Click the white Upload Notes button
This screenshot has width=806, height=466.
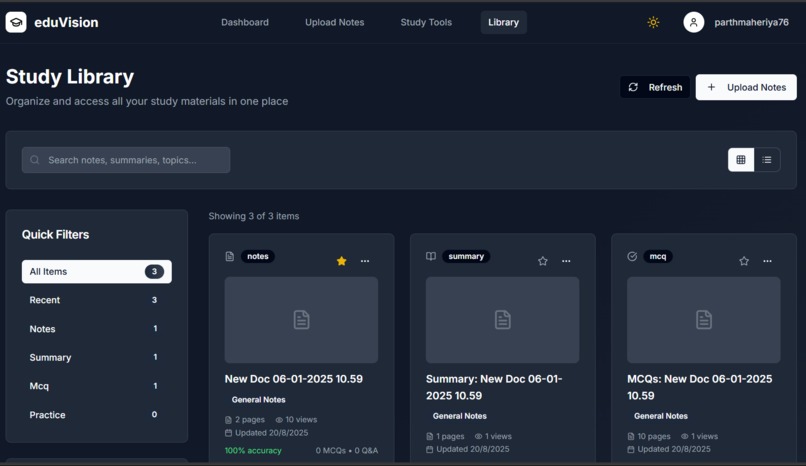tap(746, 87)
